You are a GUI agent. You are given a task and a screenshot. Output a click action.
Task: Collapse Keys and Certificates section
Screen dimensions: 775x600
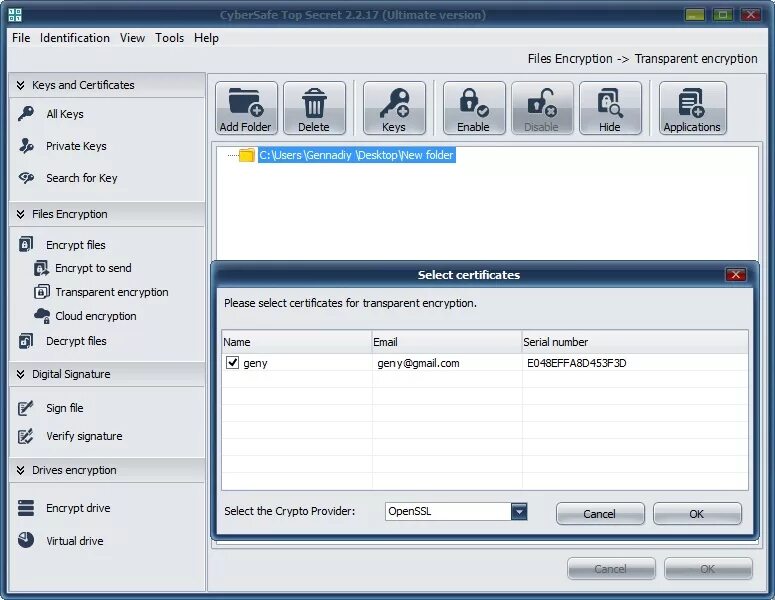click(20, 85)
